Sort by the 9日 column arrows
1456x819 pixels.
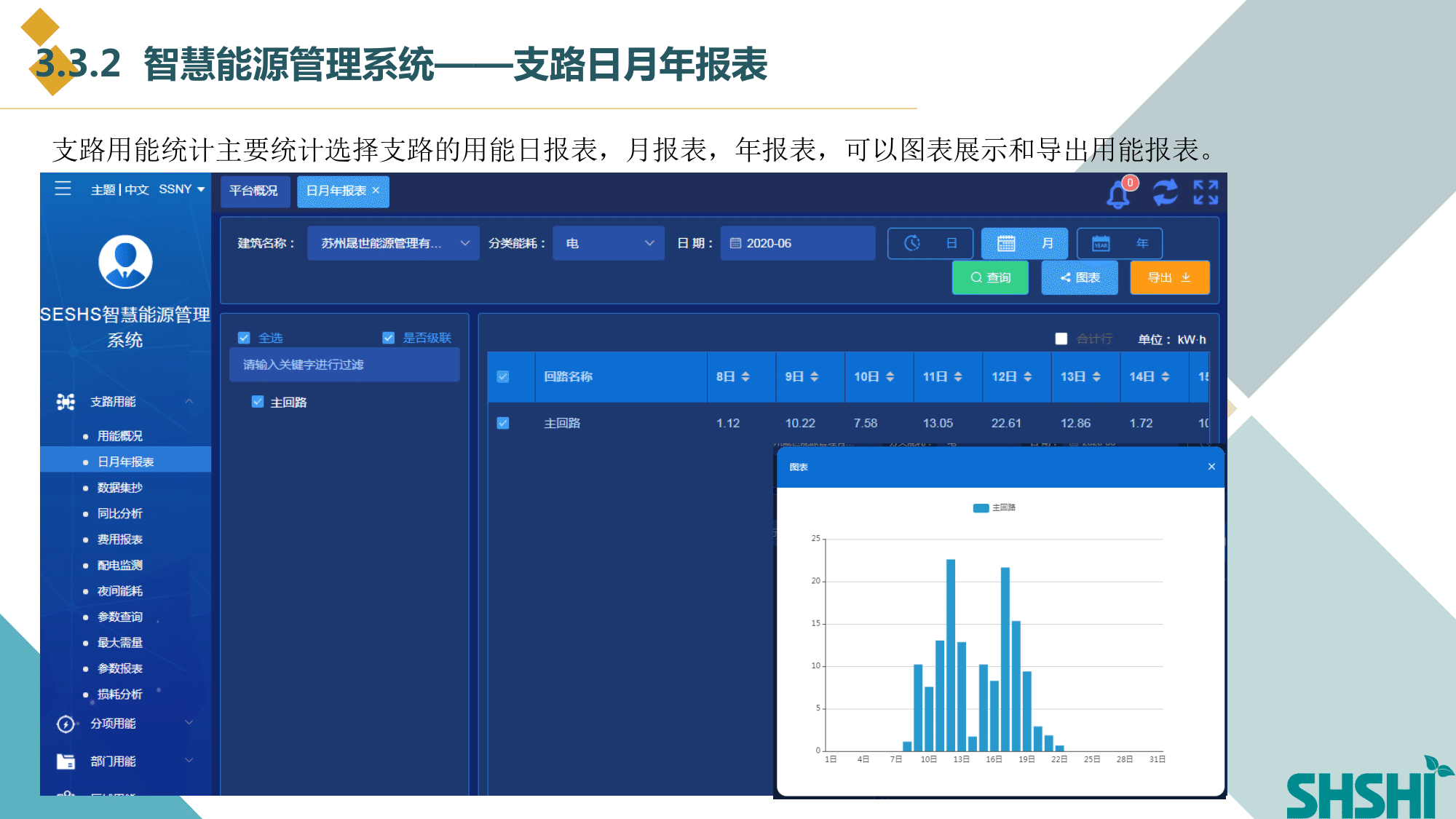815,376
